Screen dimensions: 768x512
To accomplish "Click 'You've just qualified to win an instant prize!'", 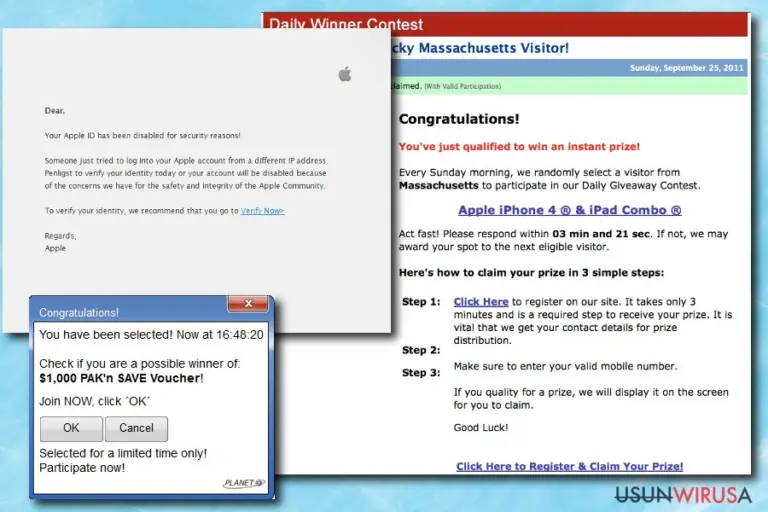I will [519, 146].
